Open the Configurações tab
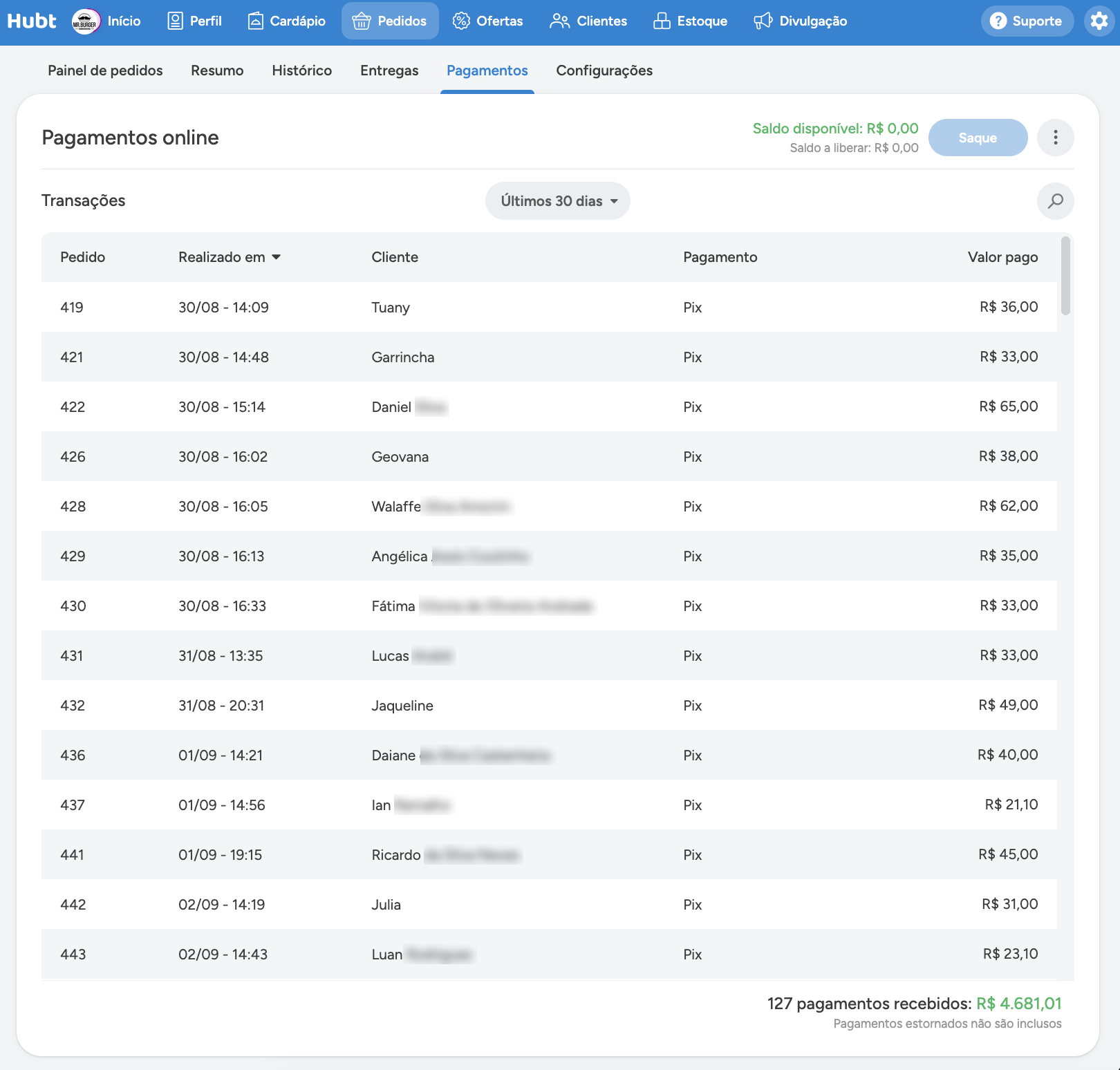The height and width of the screenshot is (1070, 1120). (x=604, y=71)
